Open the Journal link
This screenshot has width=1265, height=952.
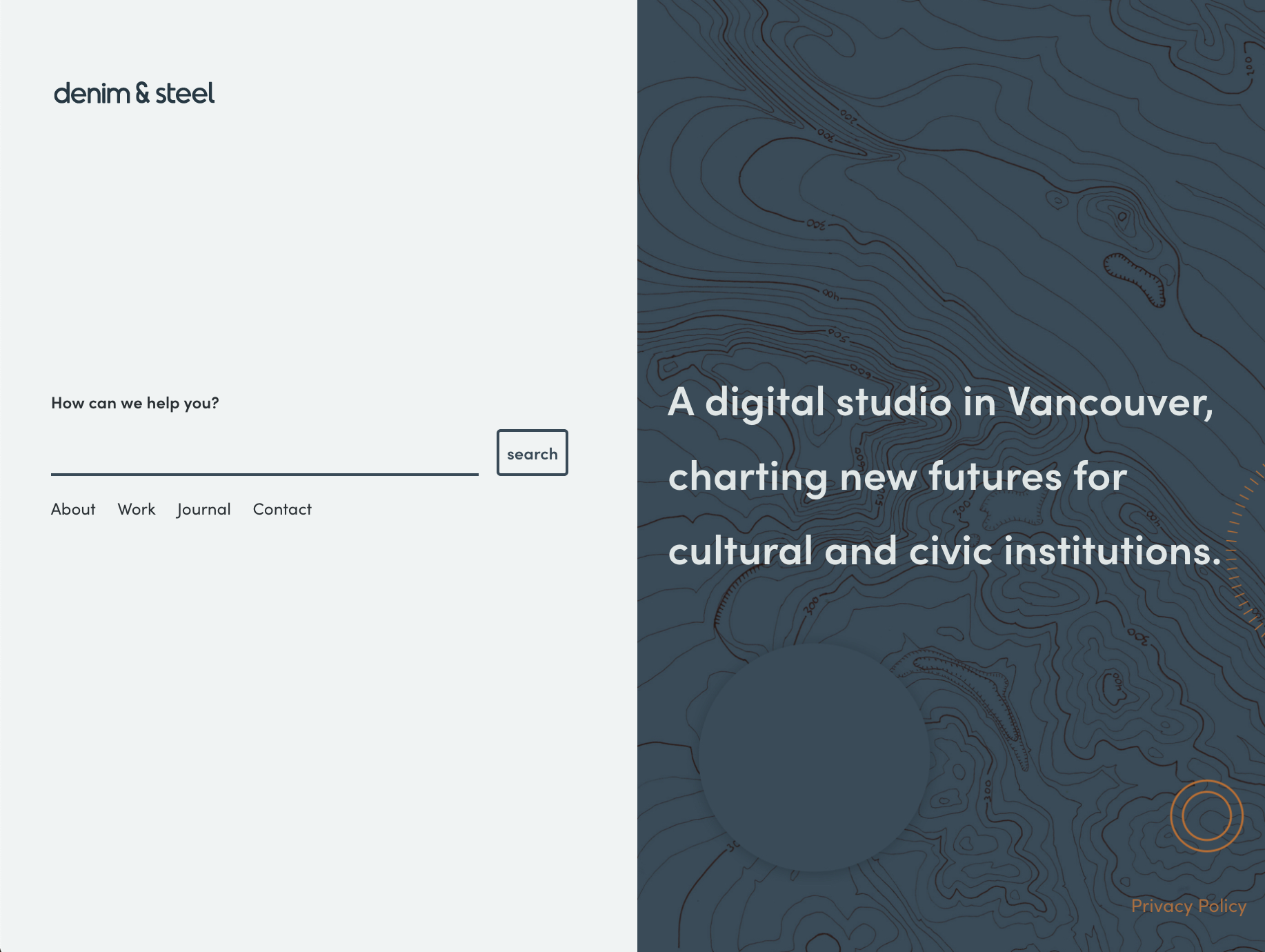click(204, 509)
